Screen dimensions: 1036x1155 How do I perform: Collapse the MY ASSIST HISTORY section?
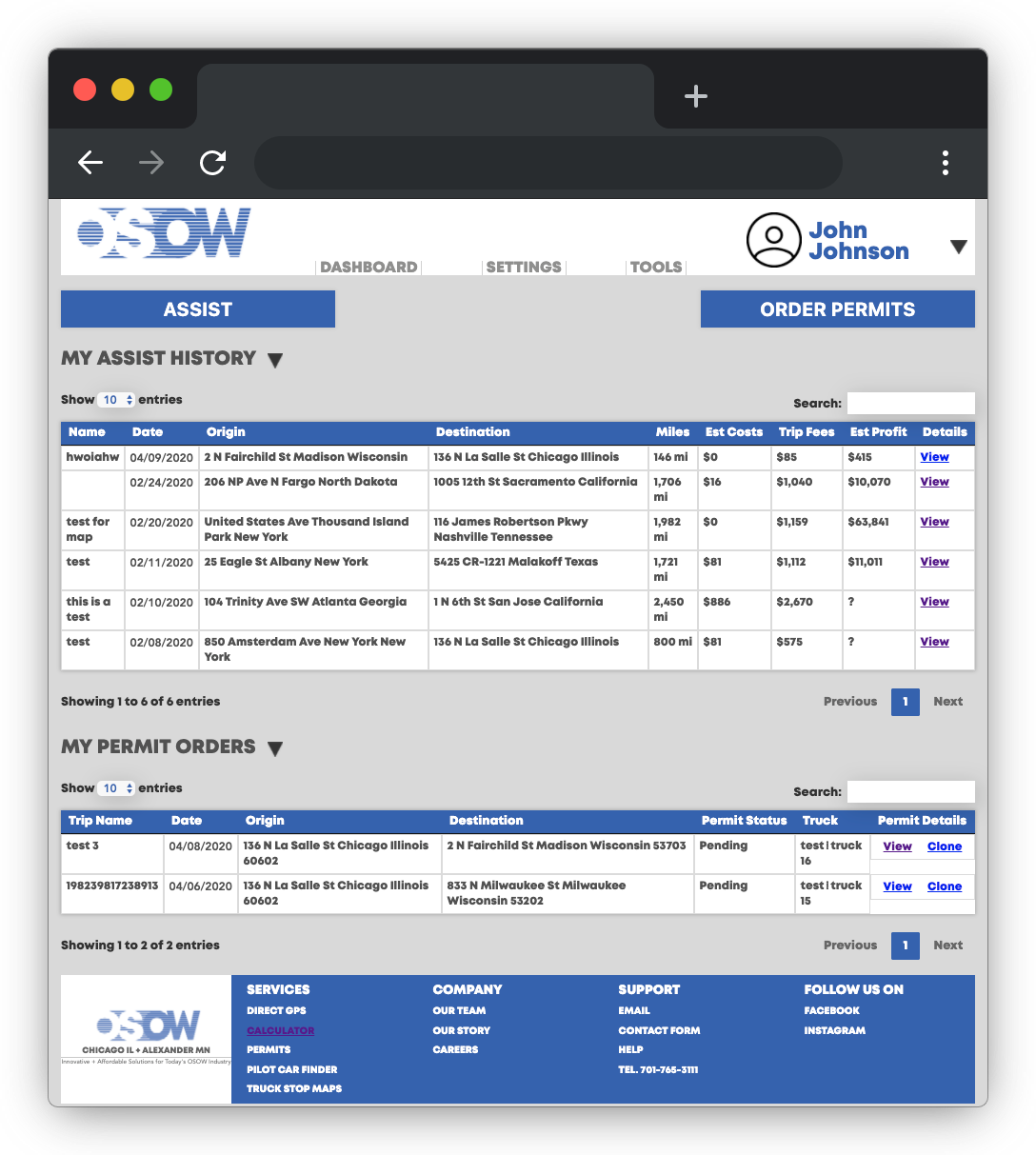pyautogui.click(x=275, y=360)
